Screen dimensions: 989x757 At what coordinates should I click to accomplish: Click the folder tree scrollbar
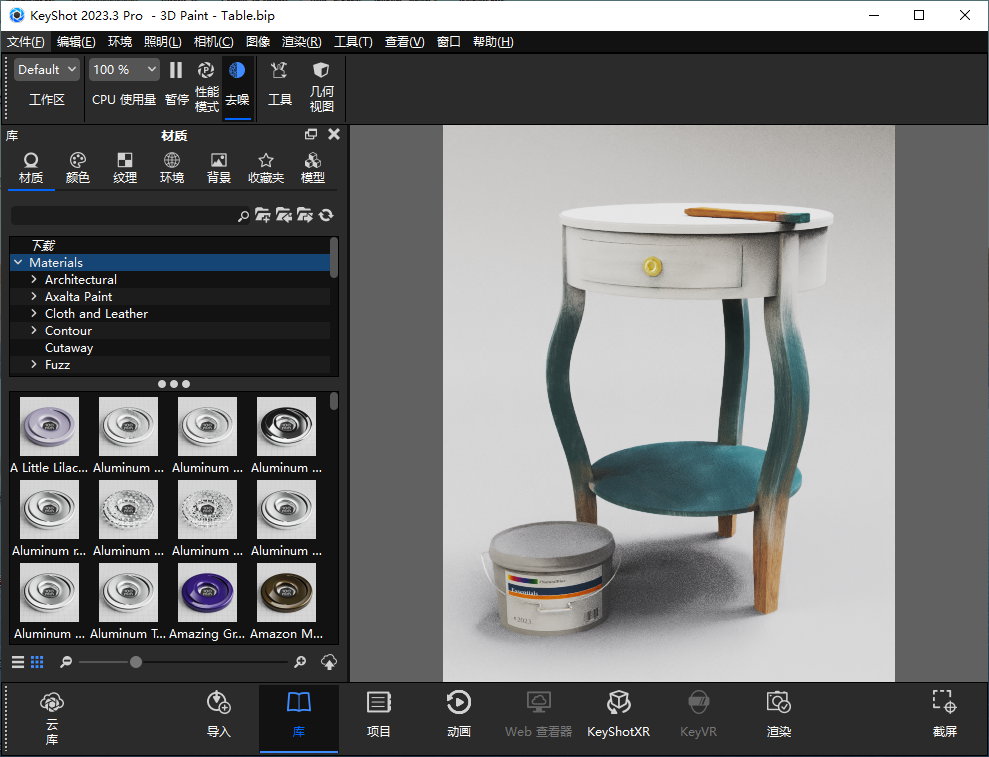click(334, 257)
